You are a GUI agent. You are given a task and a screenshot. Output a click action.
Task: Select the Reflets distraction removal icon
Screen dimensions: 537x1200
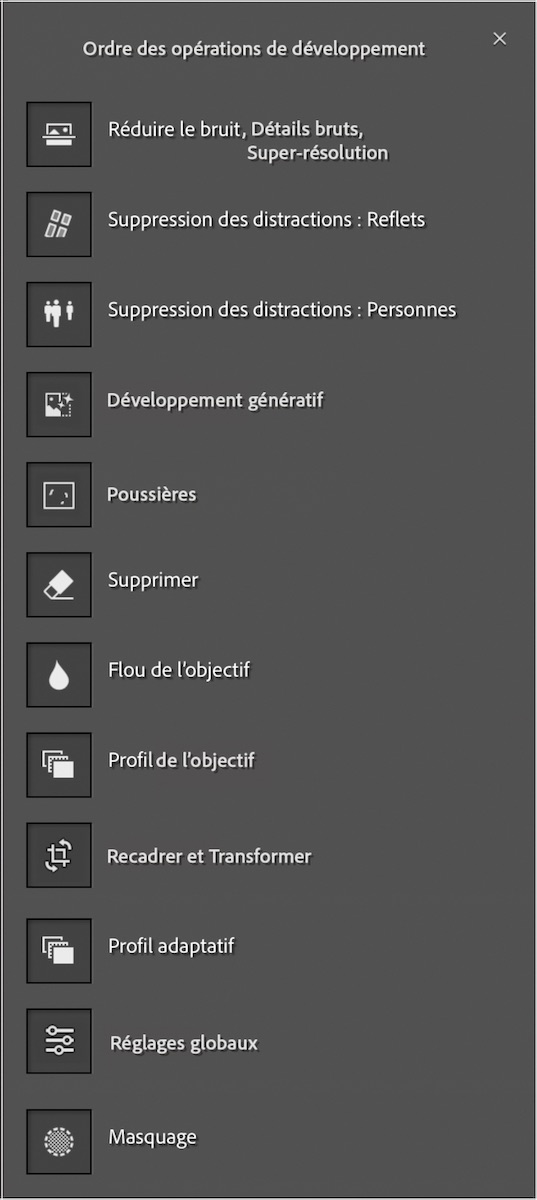59,224
